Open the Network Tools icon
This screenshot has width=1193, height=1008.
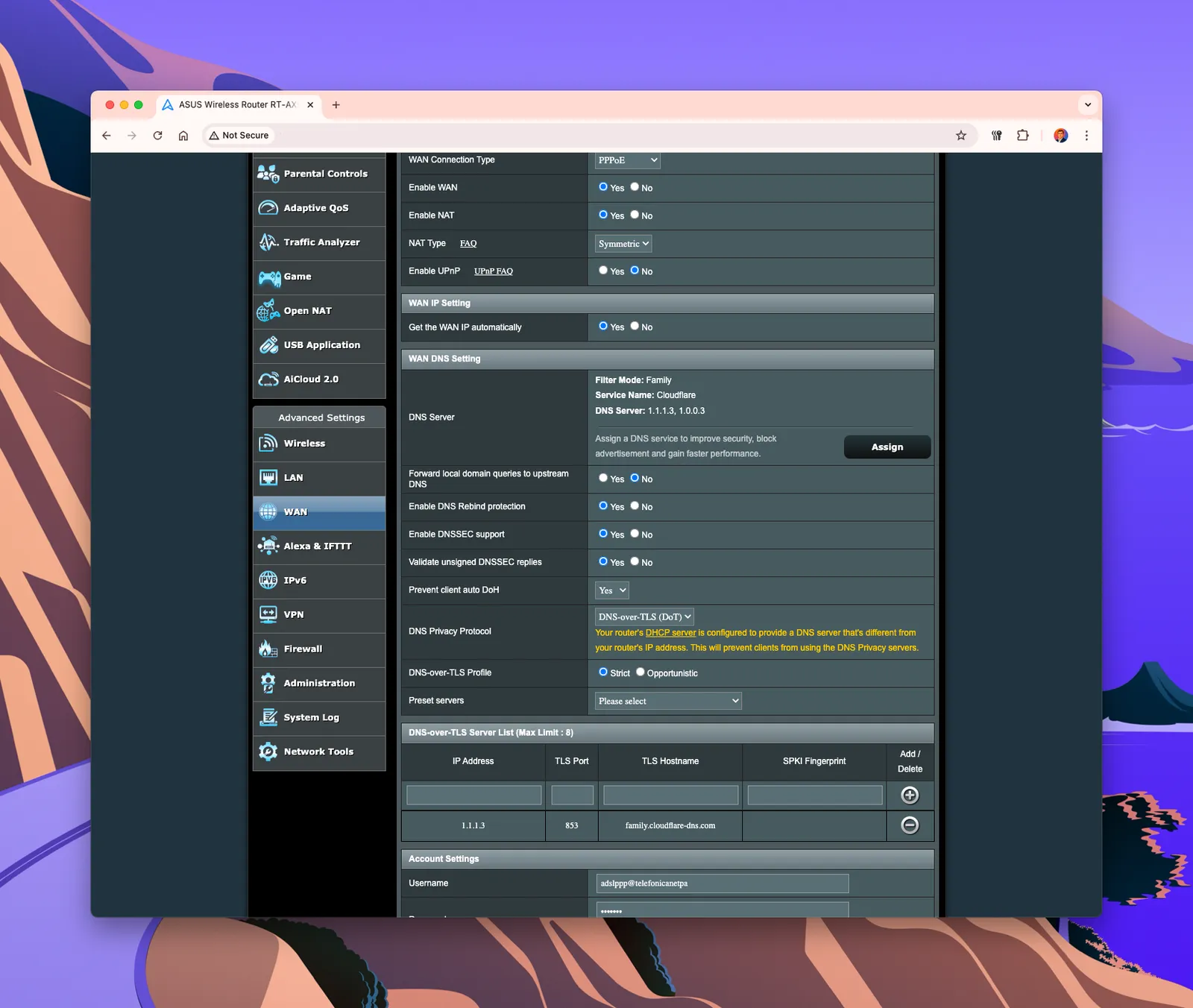point(268,752)
